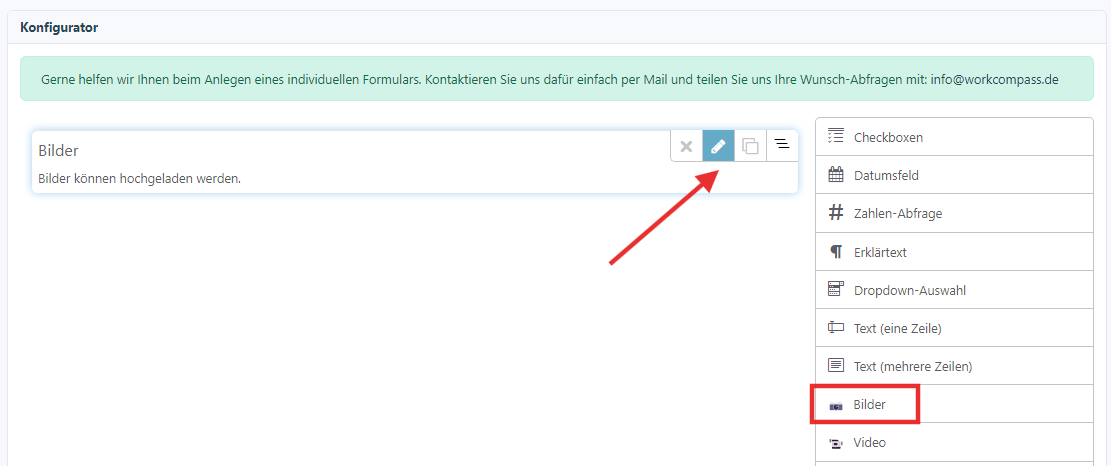
Task: Add an Erklärtext element
Action: 954,251
